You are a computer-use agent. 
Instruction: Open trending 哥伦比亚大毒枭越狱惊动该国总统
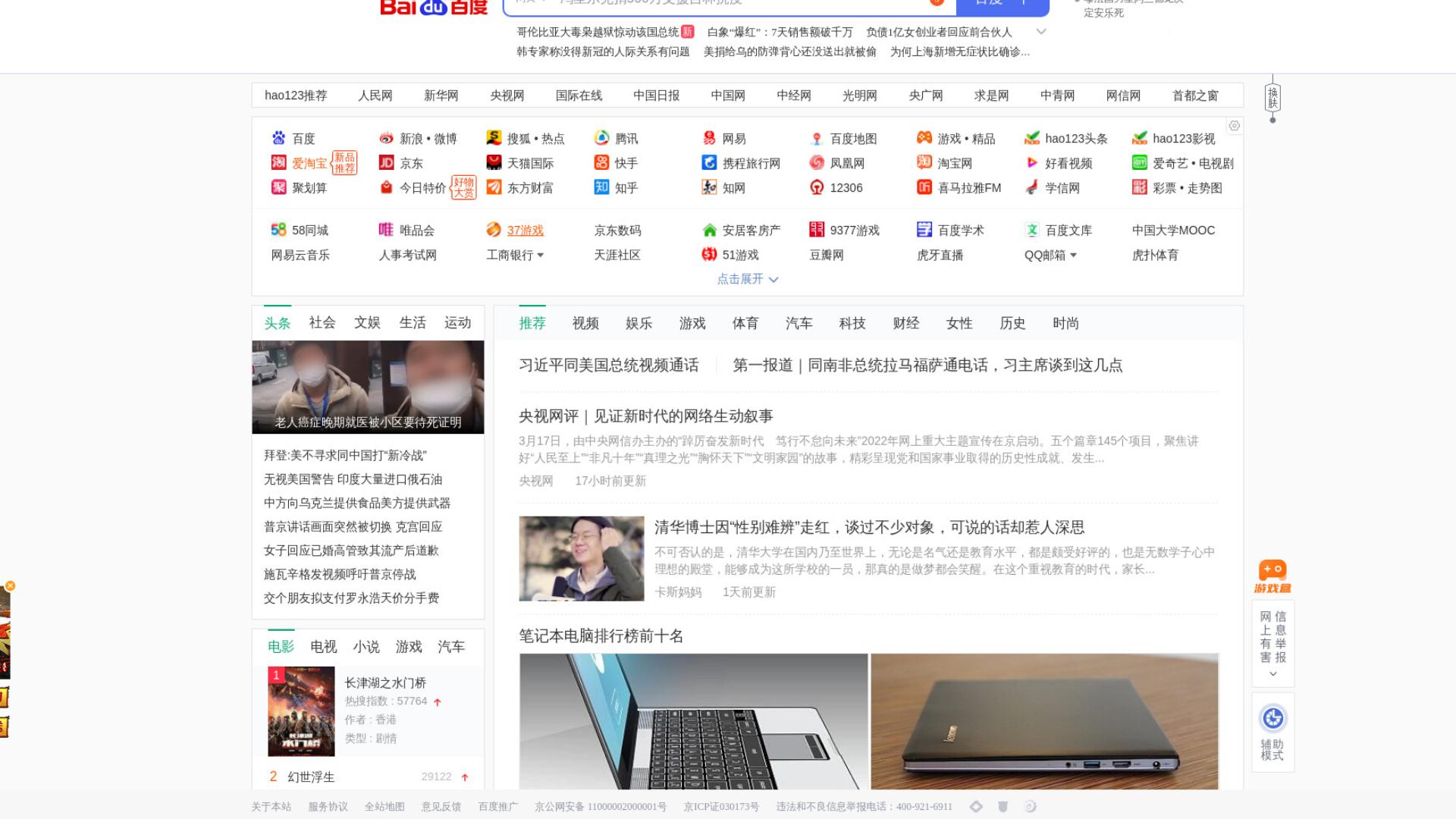pyautogui.click(x=598, y=32)
